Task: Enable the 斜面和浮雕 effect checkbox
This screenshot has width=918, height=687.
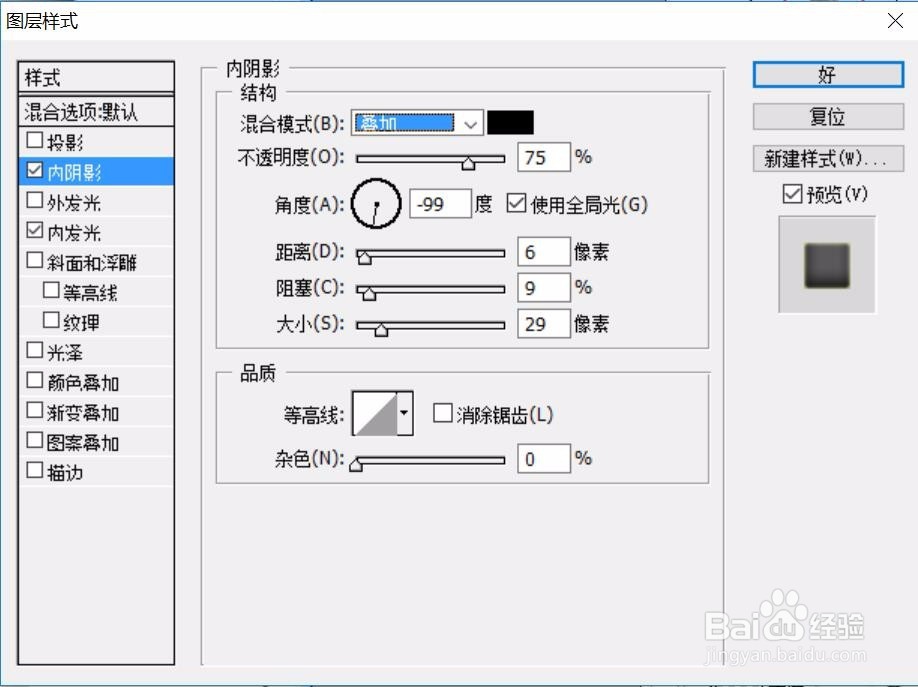Action: 35,260
